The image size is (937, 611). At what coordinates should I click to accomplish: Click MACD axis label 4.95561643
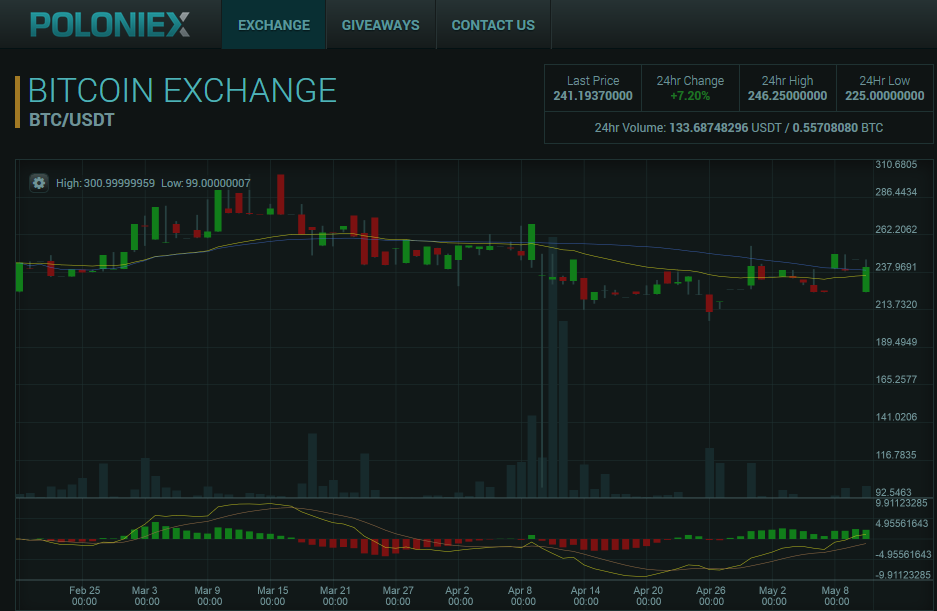[x=902, y=524]
